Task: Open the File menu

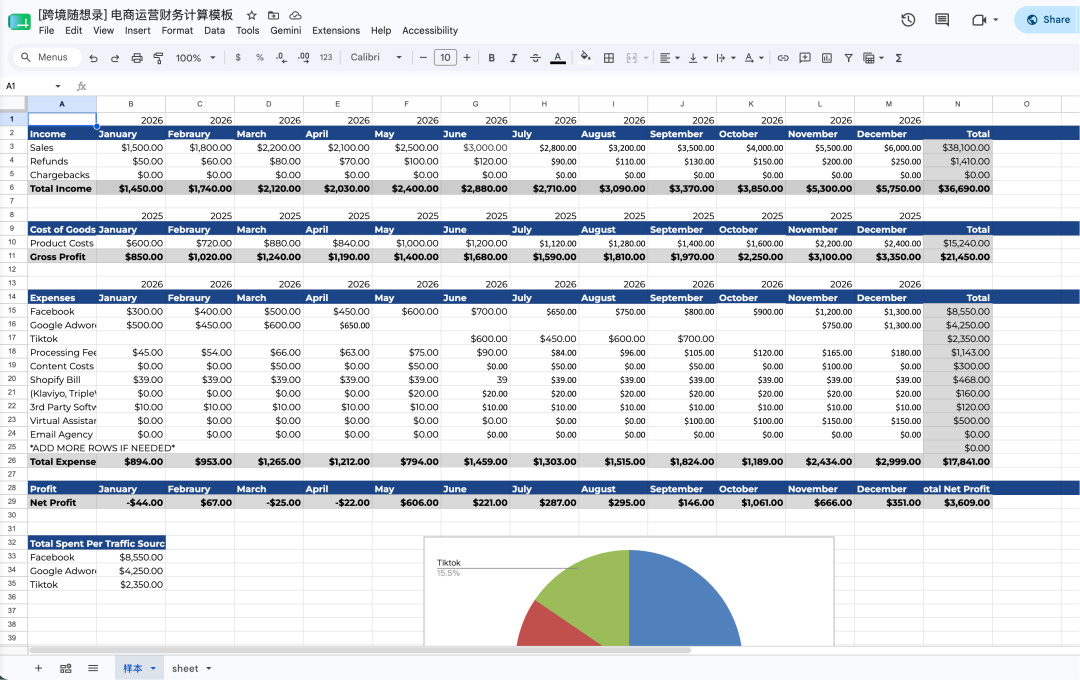Action: point(47,30)
